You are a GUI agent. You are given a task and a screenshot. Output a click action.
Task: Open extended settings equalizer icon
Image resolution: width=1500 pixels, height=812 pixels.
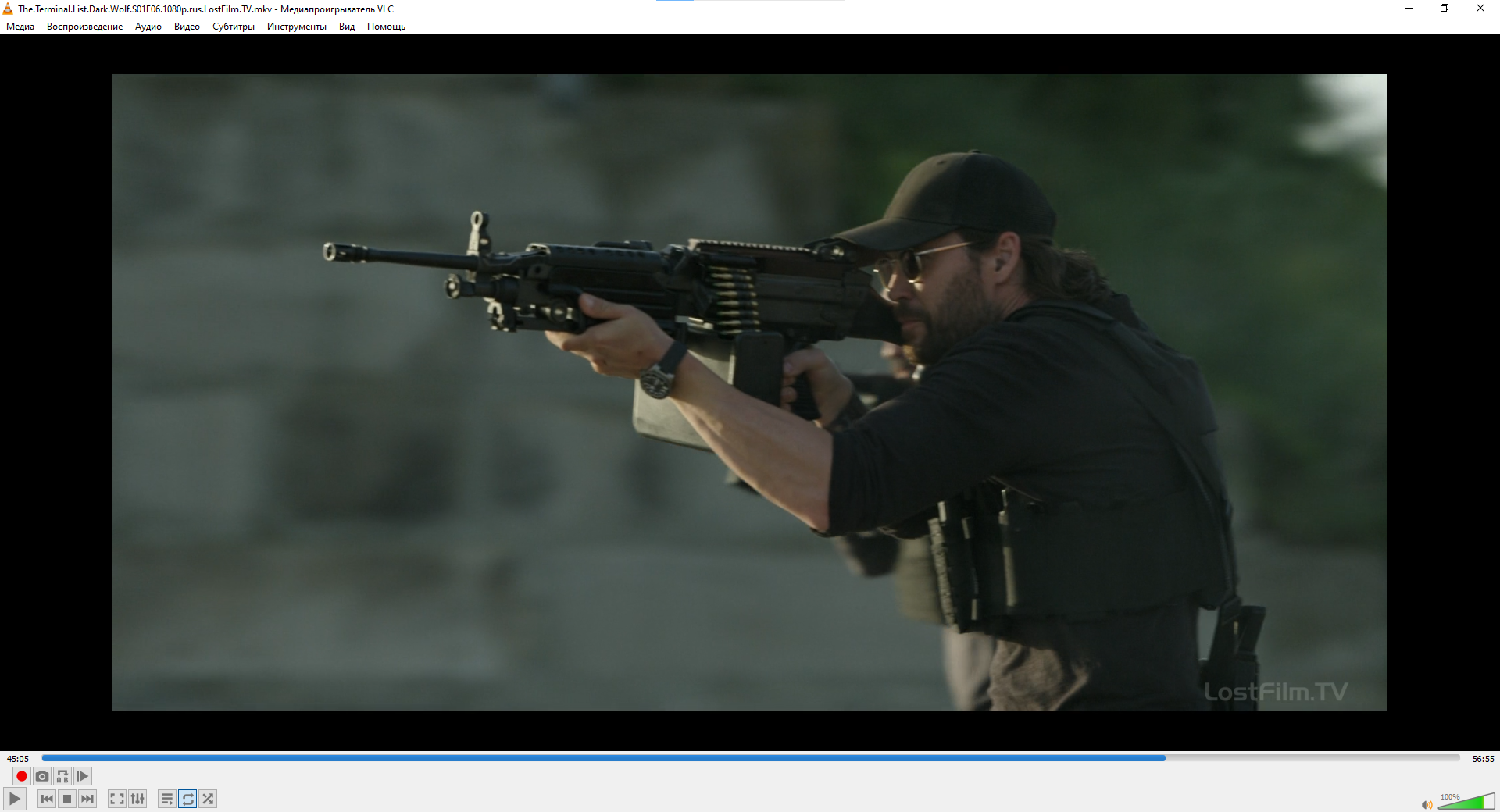point(137,799)
